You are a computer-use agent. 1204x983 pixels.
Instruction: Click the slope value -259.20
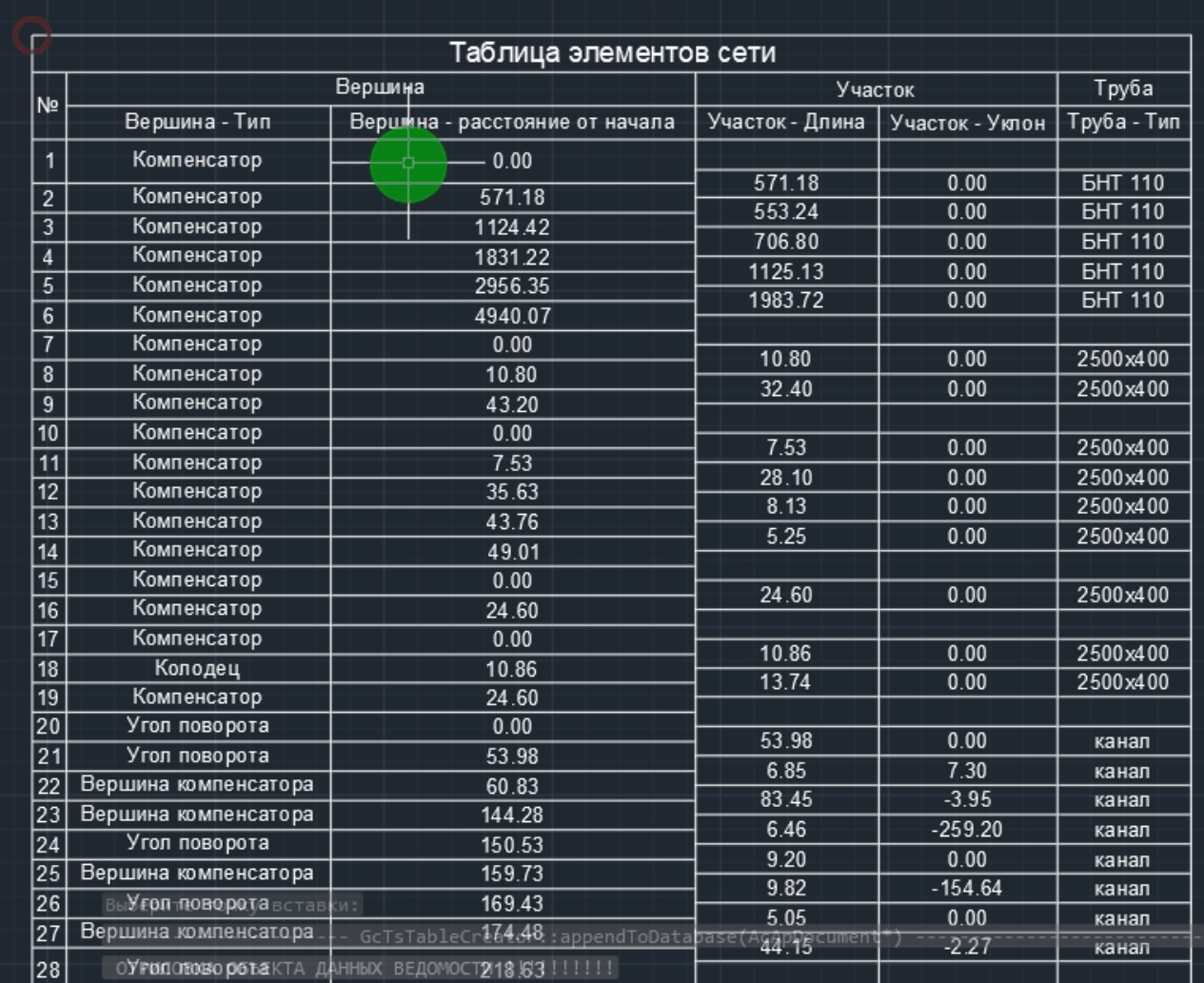966,830
